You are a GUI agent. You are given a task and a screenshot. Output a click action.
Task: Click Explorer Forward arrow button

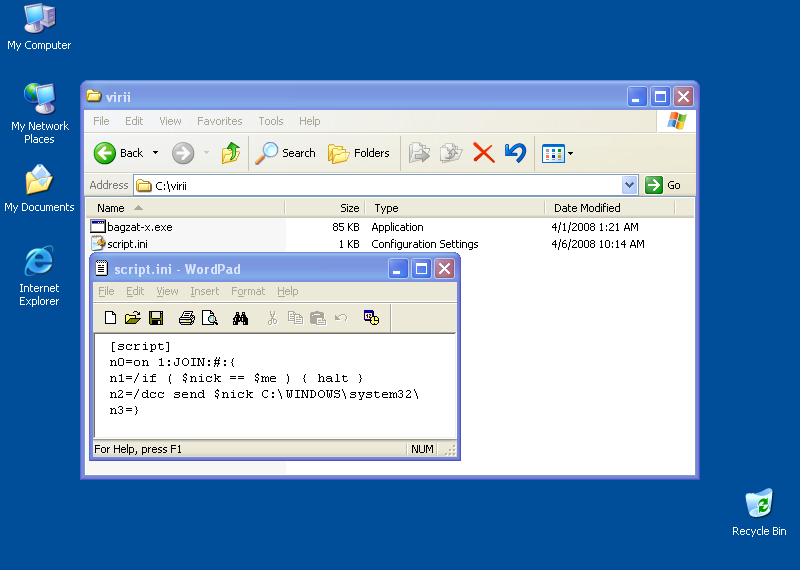[x=183, y=153]
